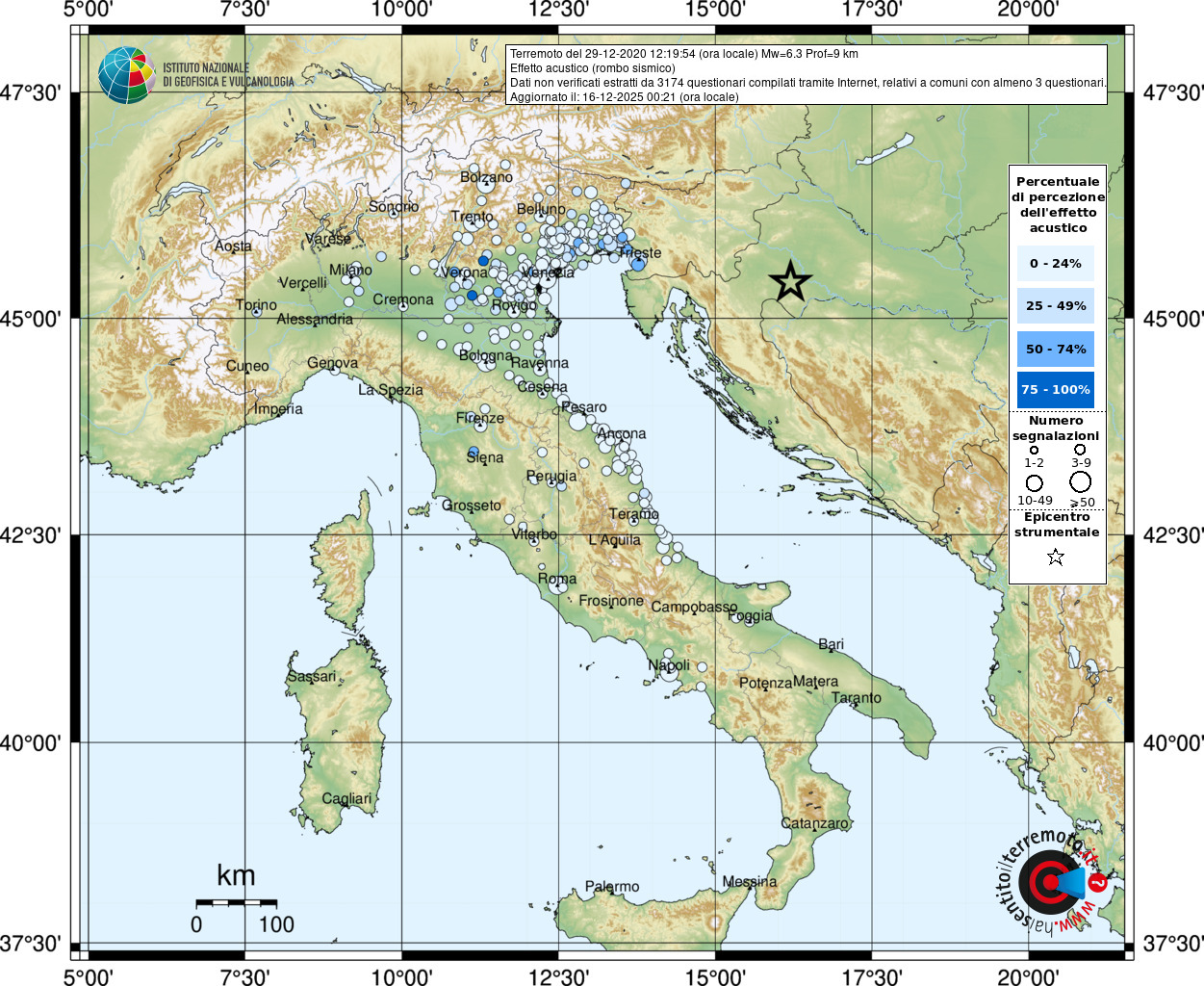Click the INGV globe logo
Viewport: 1204px width, 986px height.
tap(126, 75)
